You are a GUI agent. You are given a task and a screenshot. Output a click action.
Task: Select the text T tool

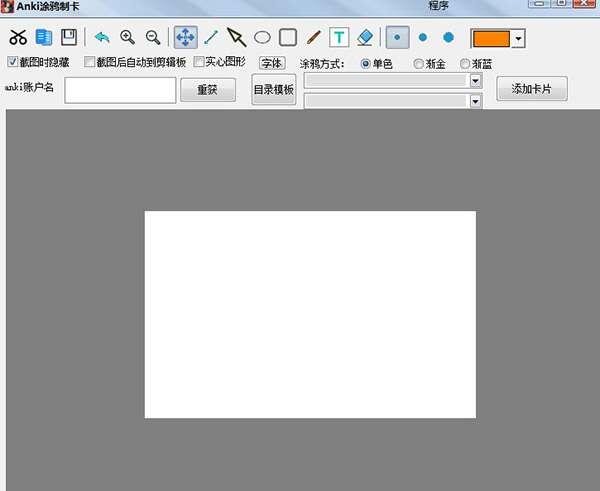pyautogui.click(x=339, y=38)
